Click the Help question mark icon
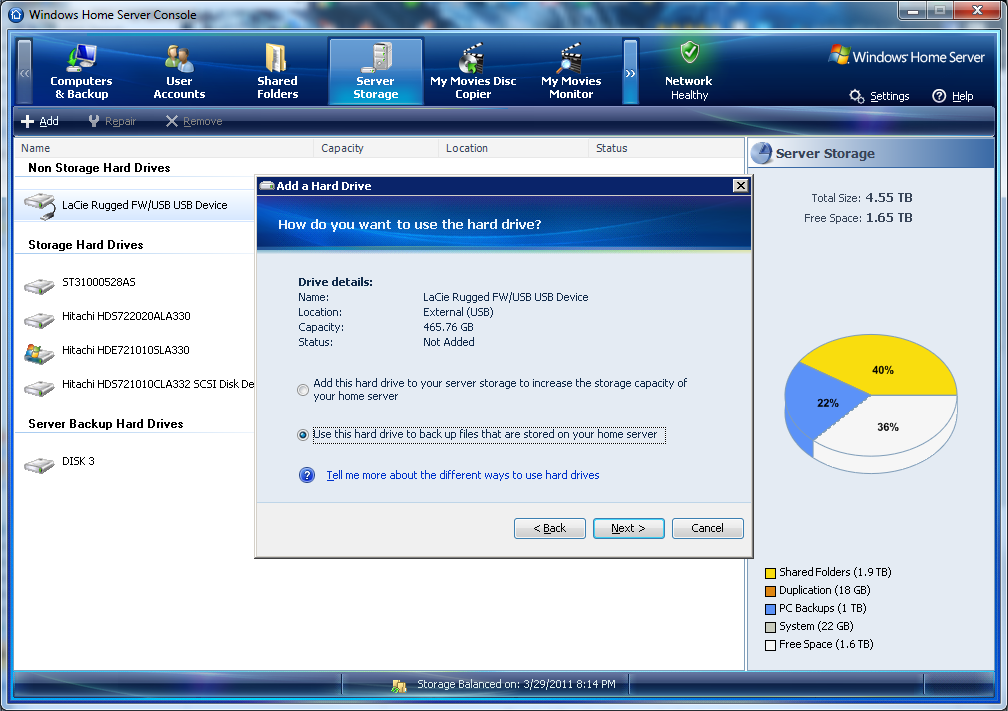This screenshot has width=1008, height=711. click(939, 96)
